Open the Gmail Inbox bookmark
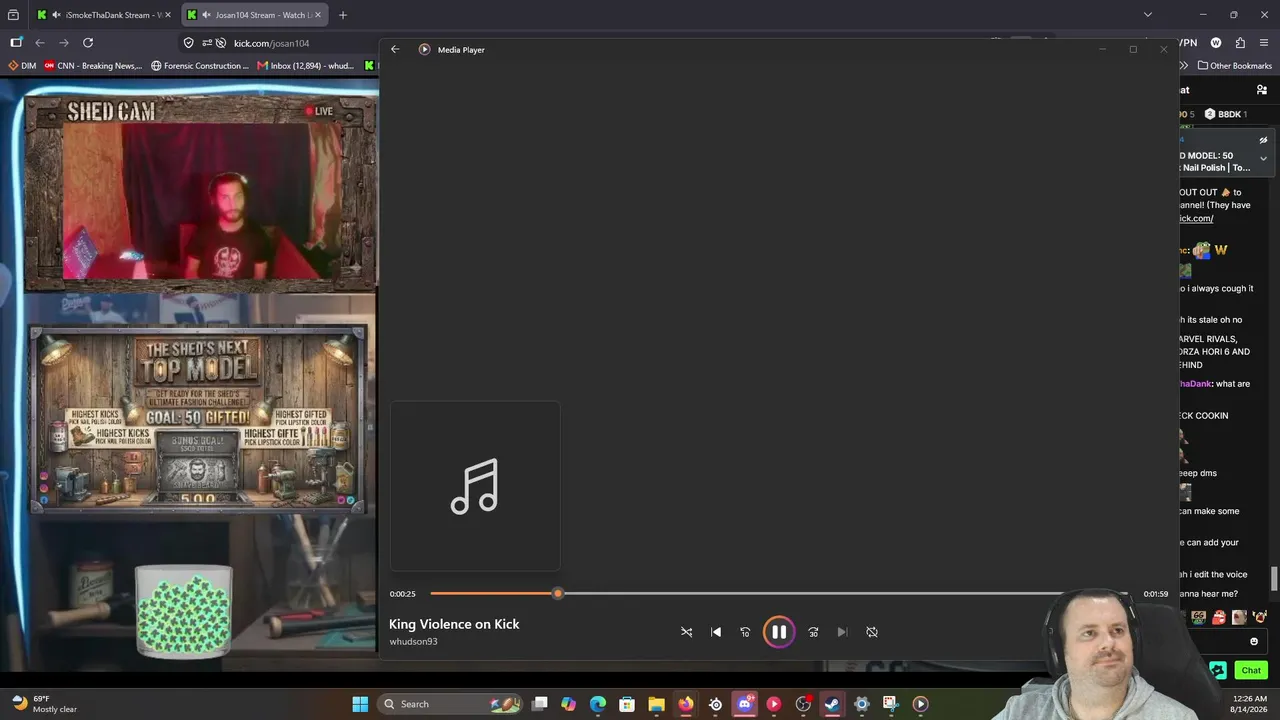Viewport: 1280px width, 720px height. pyautogui.click(x=306, y=66)
